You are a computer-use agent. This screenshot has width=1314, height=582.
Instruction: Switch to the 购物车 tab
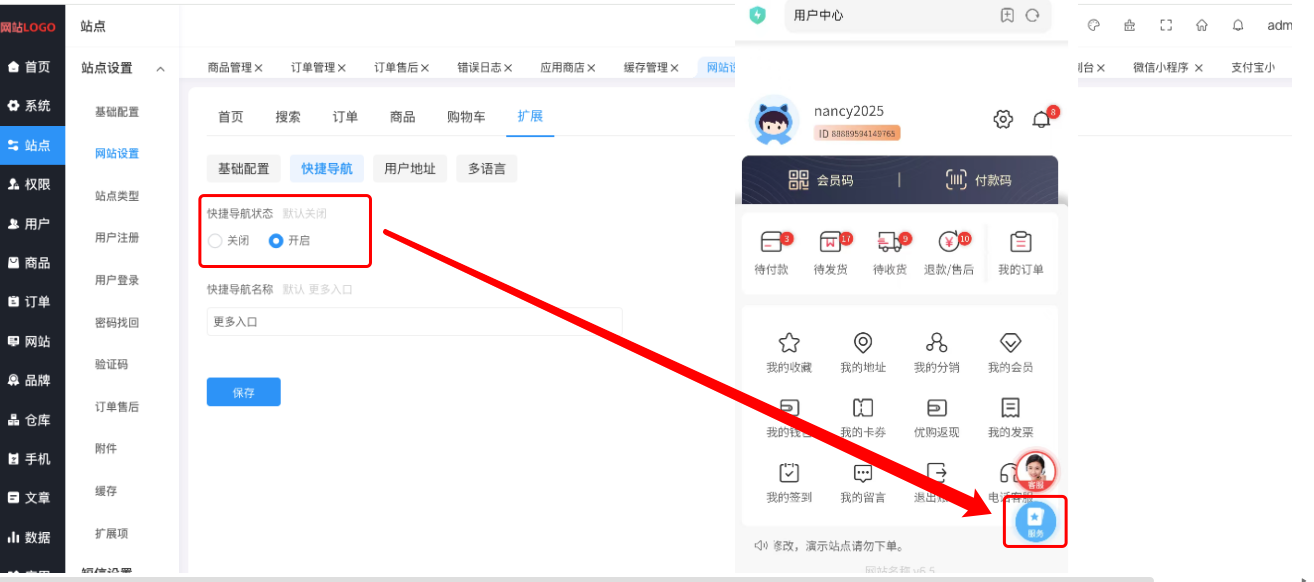tap(466, 117)
